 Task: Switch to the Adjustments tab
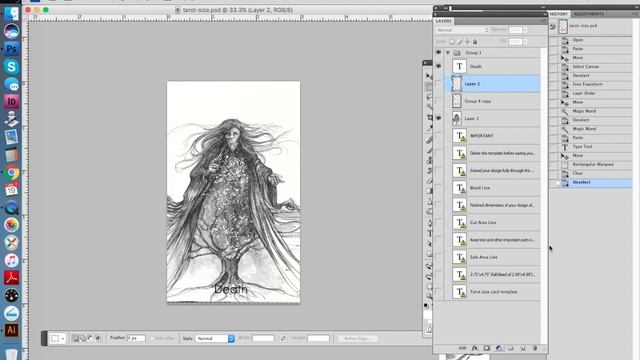tap(589, 14)
